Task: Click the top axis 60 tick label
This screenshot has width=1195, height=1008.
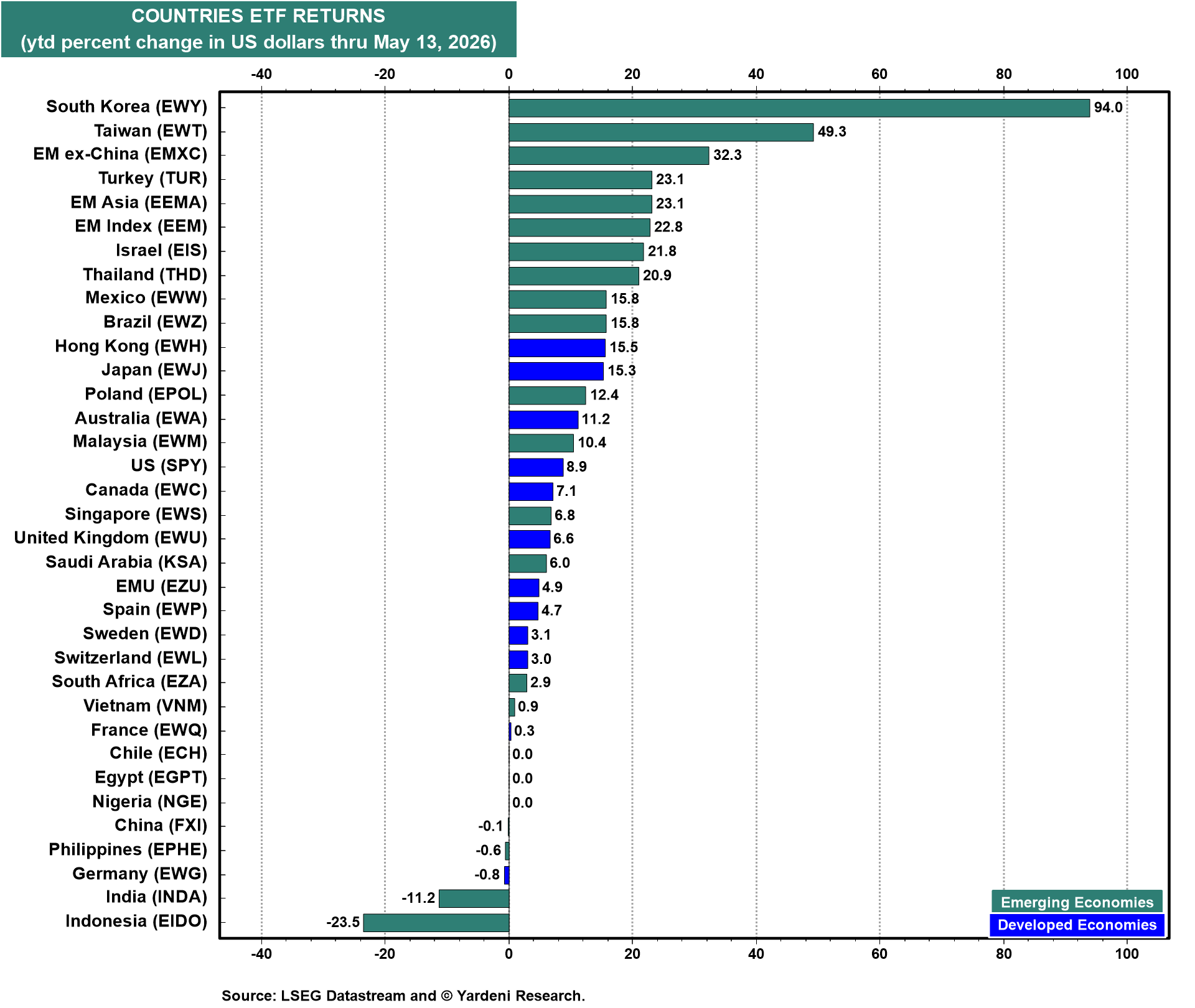Action: click(x=879, y=74)
